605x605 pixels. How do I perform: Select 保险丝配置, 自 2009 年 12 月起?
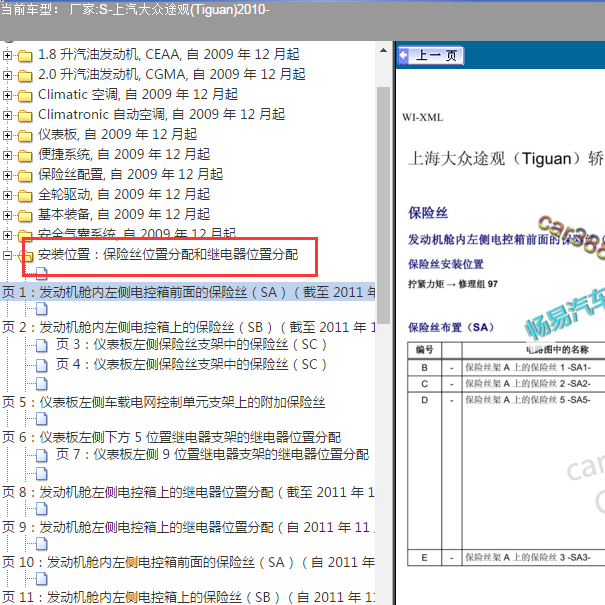(x=130, y=175)
